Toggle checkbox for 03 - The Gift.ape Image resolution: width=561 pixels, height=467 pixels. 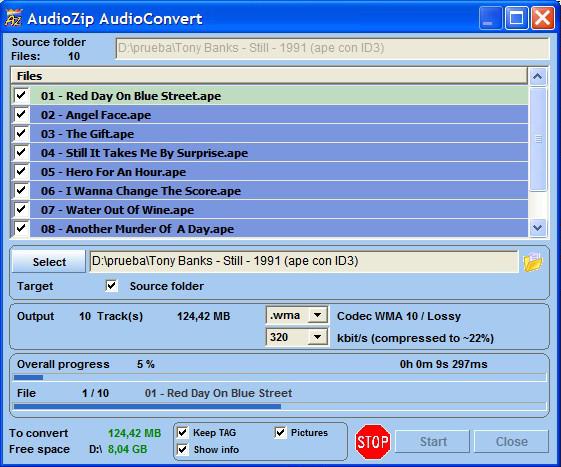point(21,133)
